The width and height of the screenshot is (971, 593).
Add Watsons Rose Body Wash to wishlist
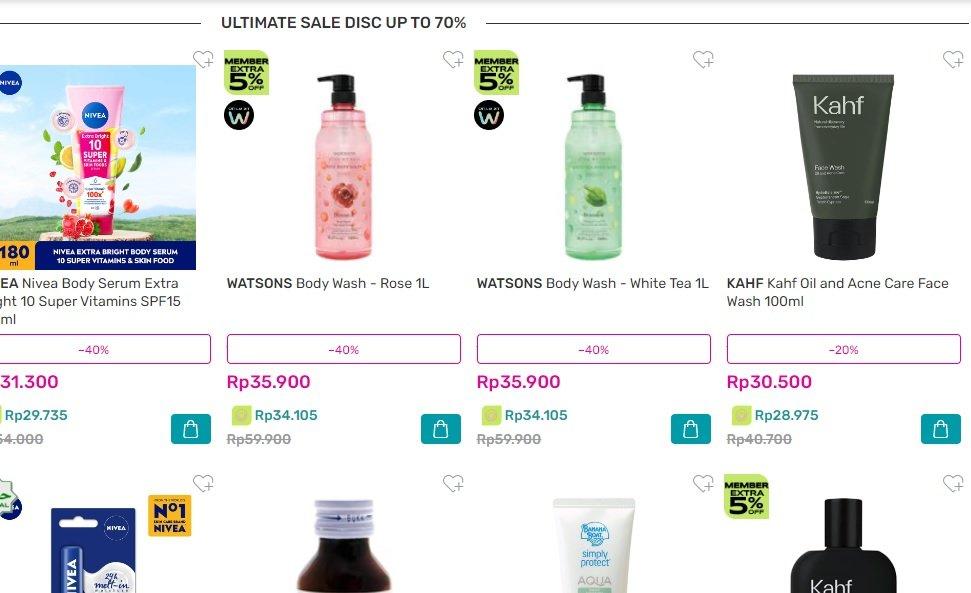click(x=453, y=59)
